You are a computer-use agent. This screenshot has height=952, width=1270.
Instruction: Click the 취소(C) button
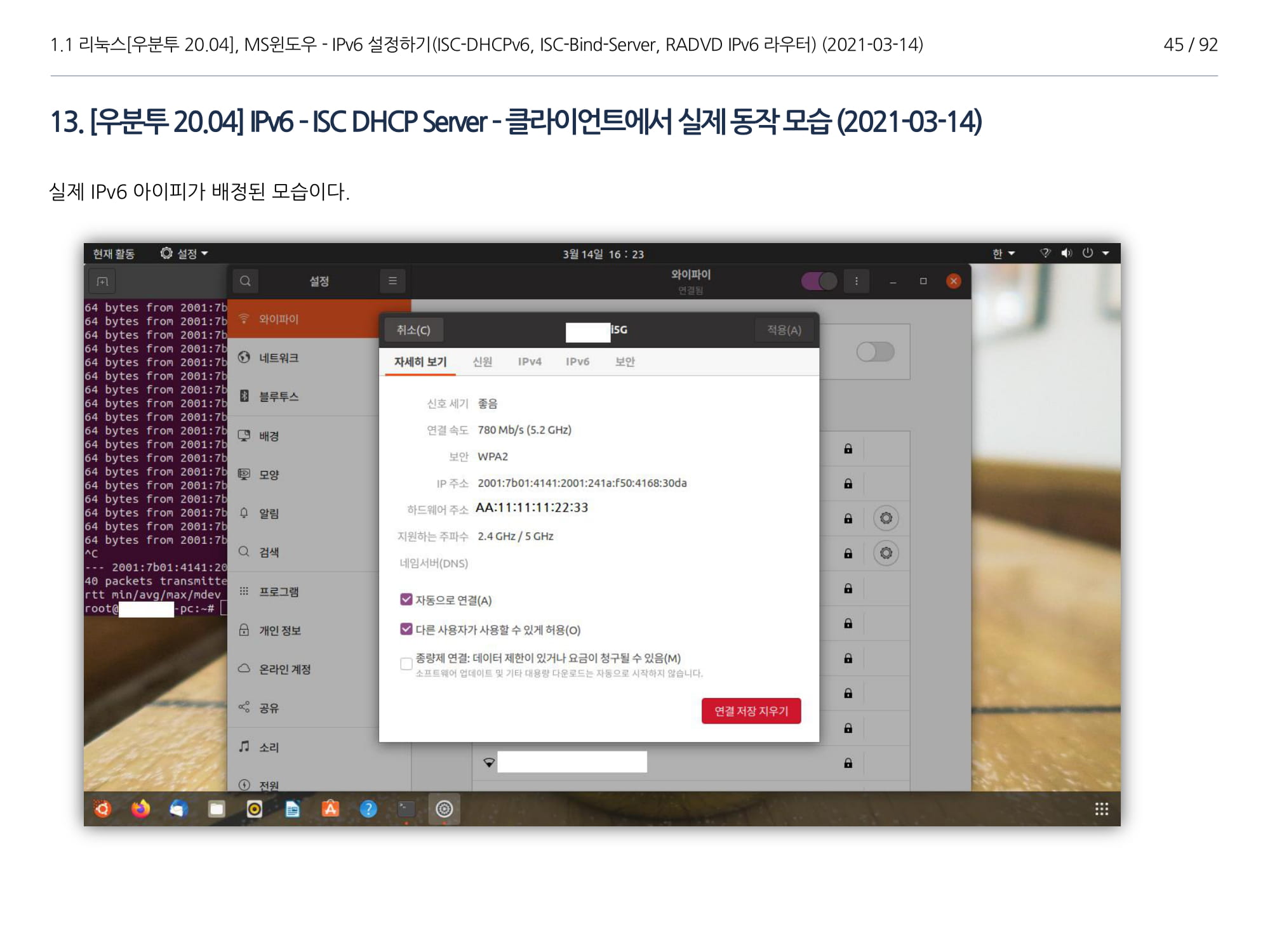(413, 330)
